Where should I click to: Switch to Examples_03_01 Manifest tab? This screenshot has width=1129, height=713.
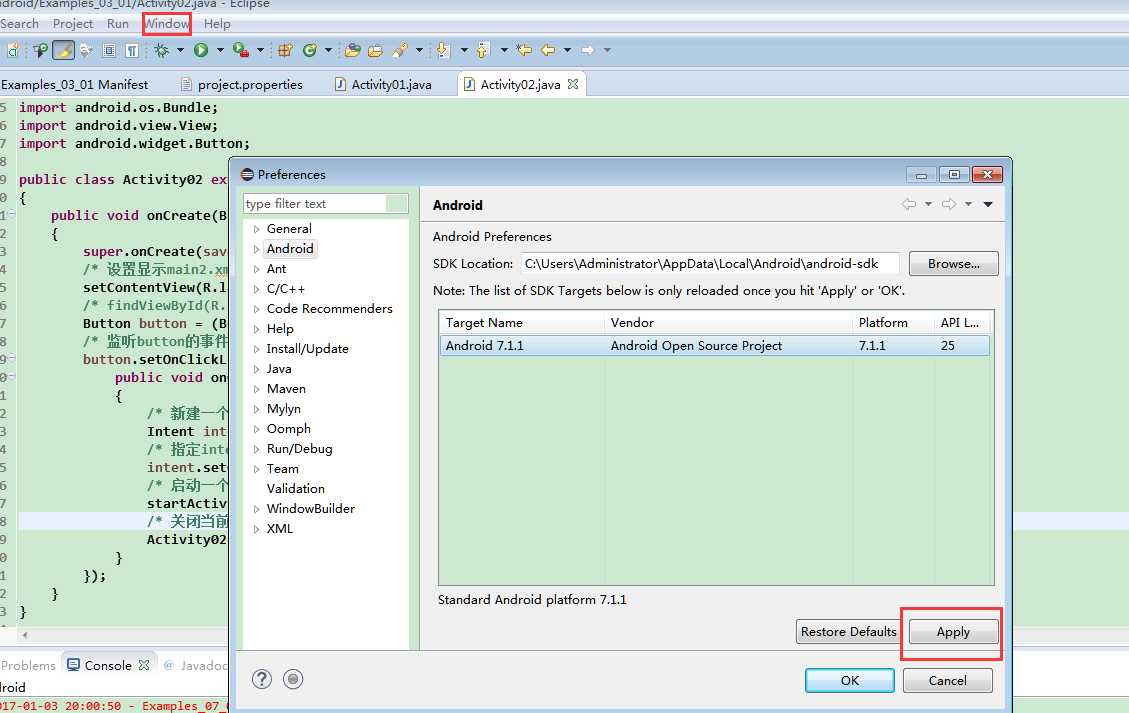point(74,84)
